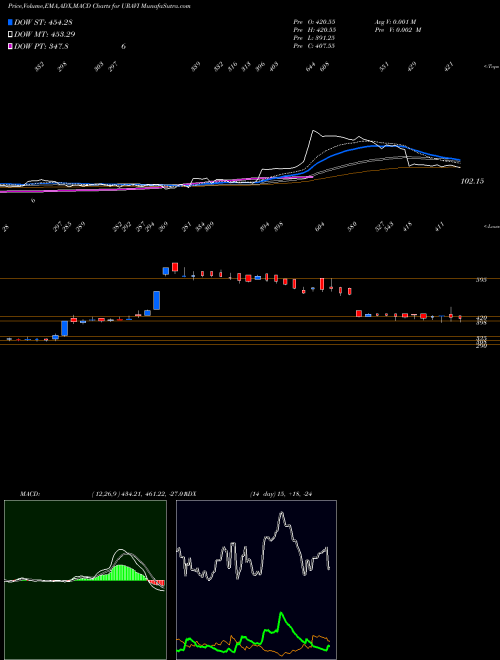This screenshot has height=660, width=500.
Task: Click the 644 top label
Action: click(x=311, y=67)
